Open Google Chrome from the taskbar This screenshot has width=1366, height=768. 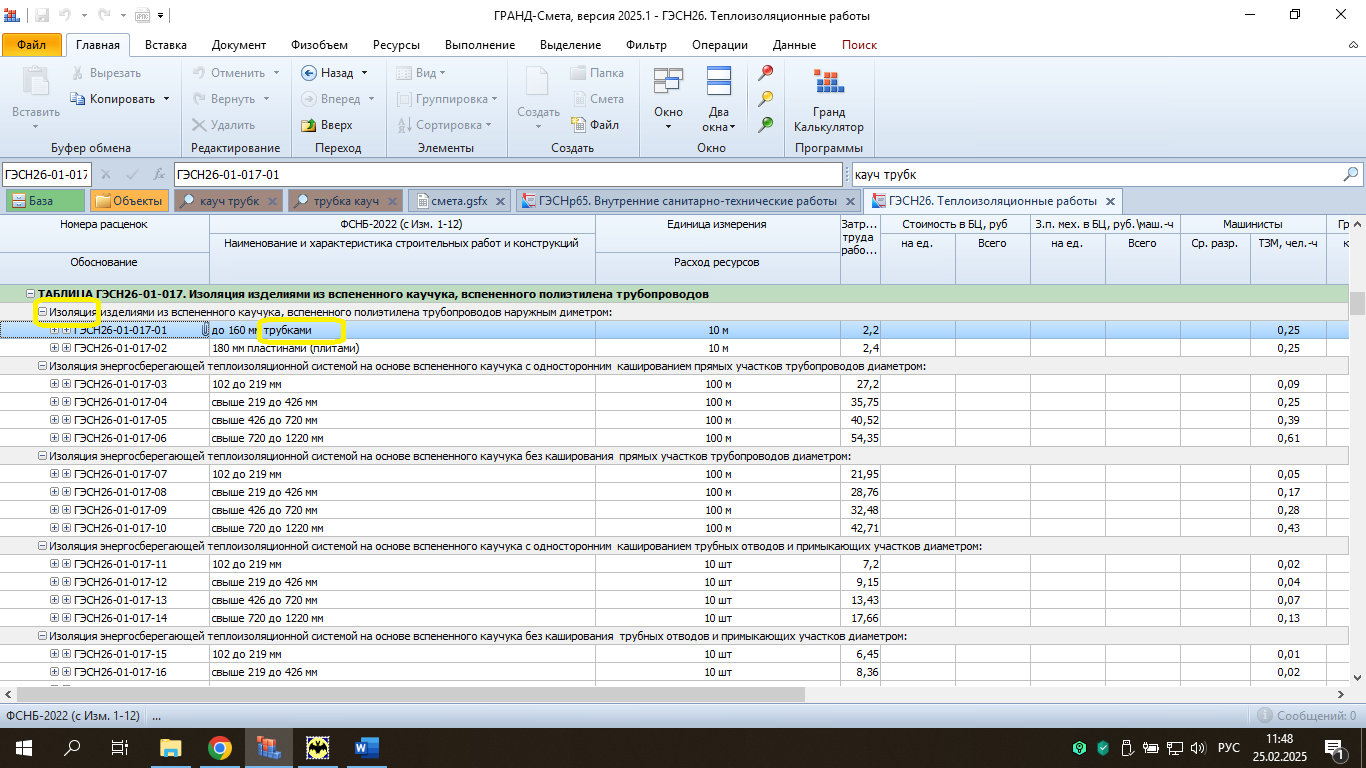[220, 747]
